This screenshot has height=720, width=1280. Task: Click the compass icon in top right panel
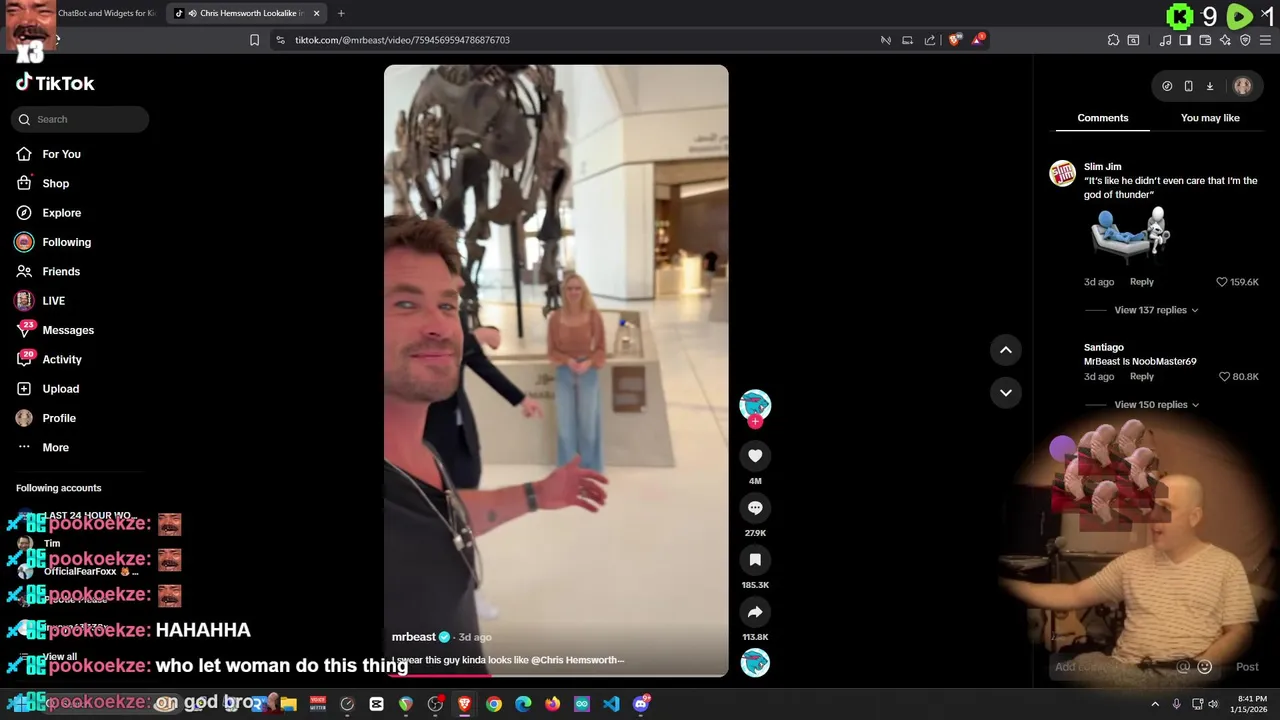tap(1167, 86)
